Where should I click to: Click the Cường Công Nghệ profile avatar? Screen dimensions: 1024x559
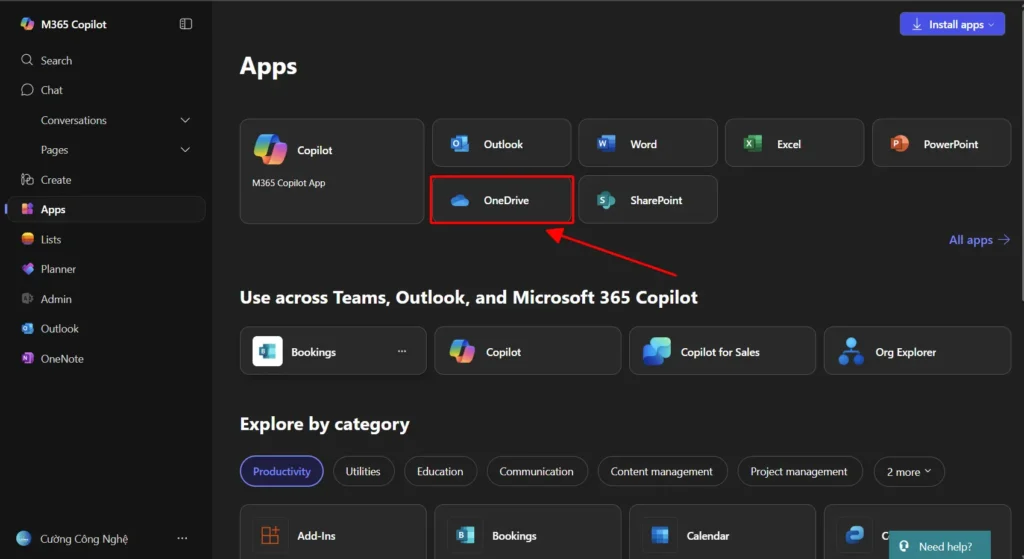24,538
